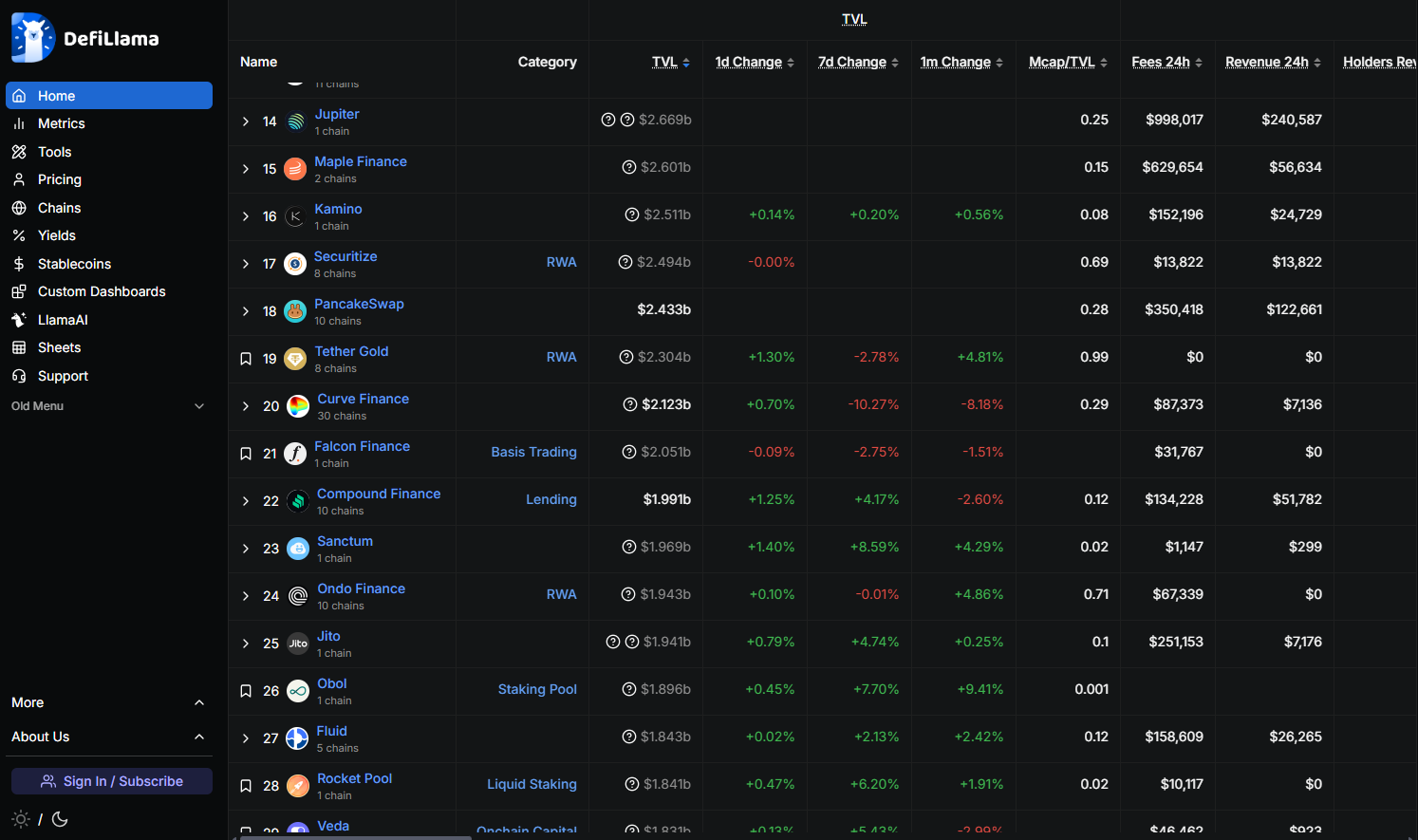1418x840 pixels.
Task: Open Compound Finance protocol link
Action: click(x=379, y=494)
